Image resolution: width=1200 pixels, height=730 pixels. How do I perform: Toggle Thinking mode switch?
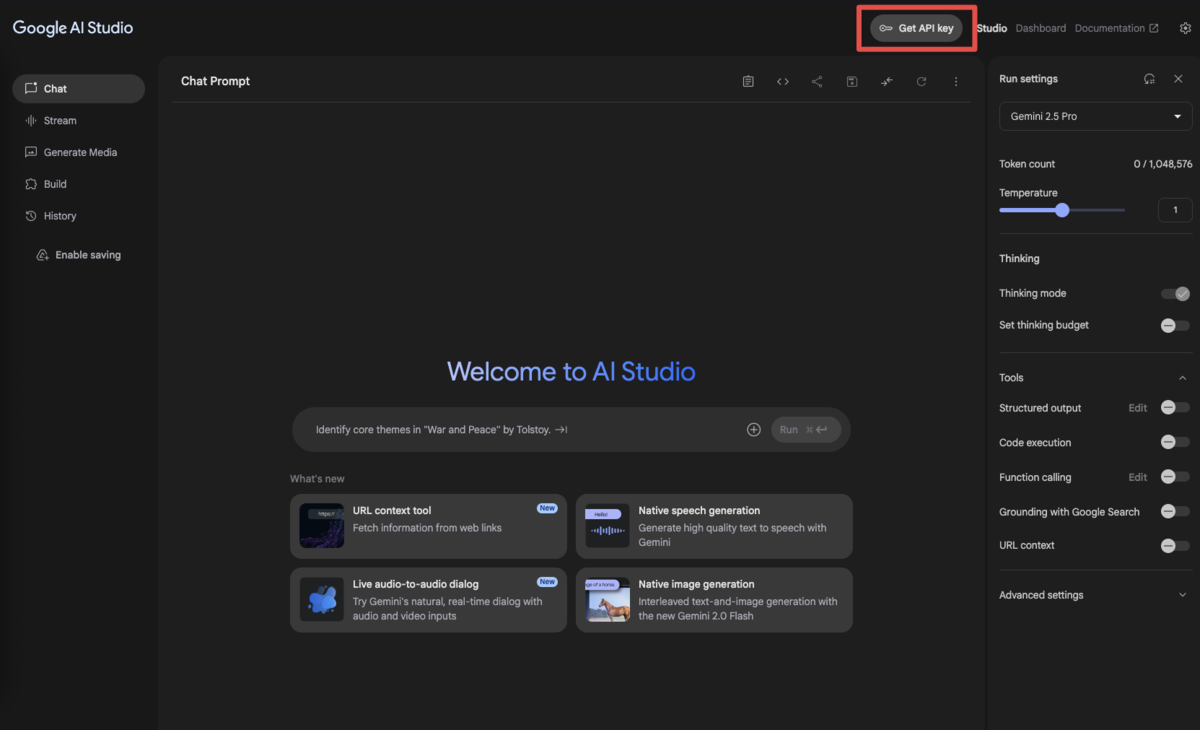tap(1175, 294)
